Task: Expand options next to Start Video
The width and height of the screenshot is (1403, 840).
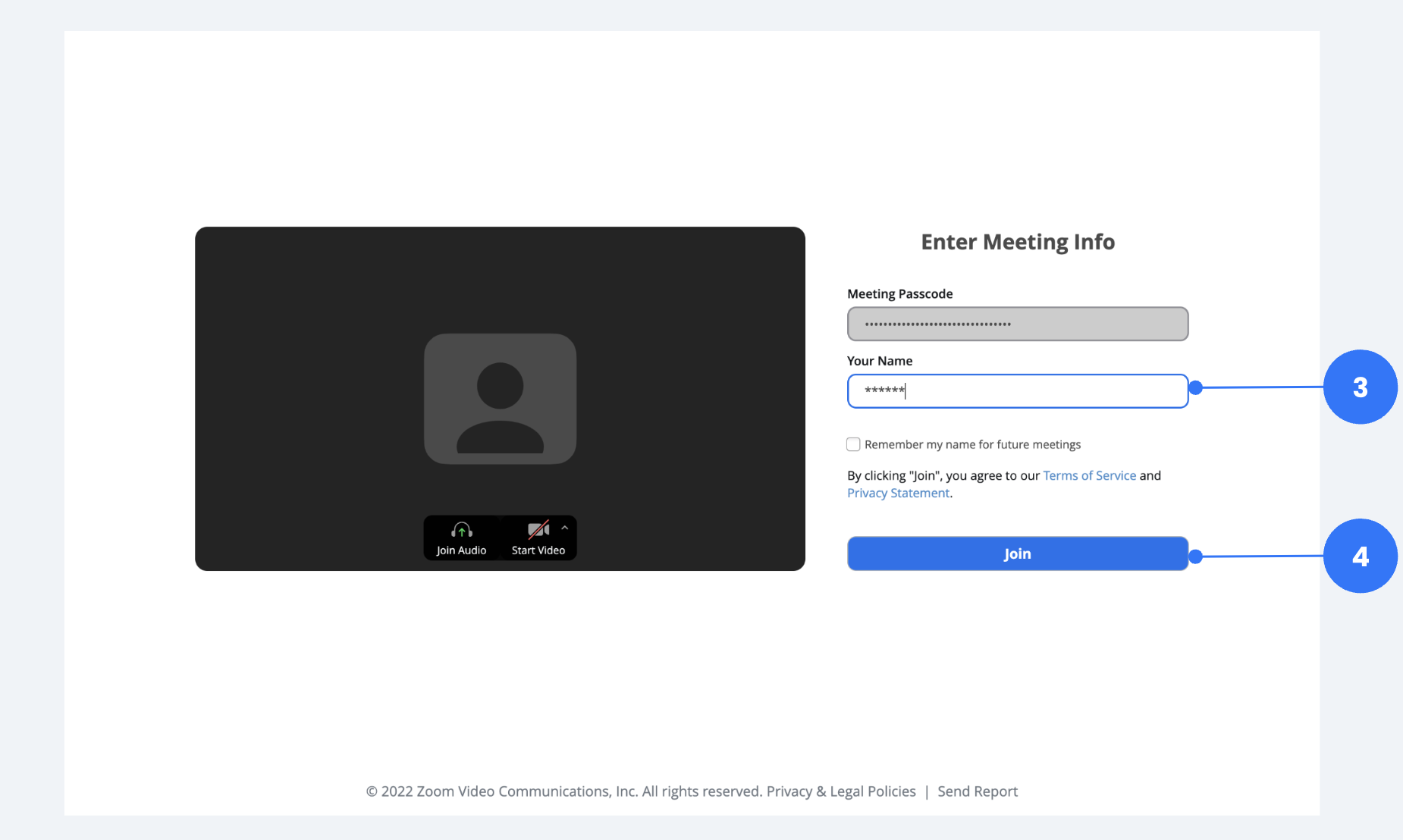Action: (564, 527)
